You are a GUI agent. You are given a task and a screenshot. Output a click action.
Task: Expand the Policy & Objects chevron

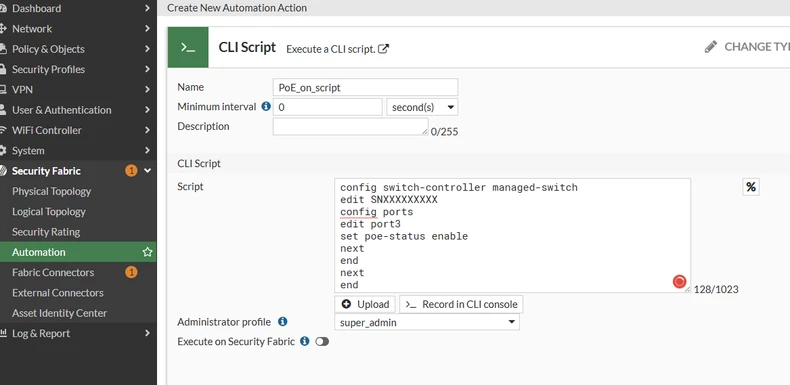(x=147, y=49)
